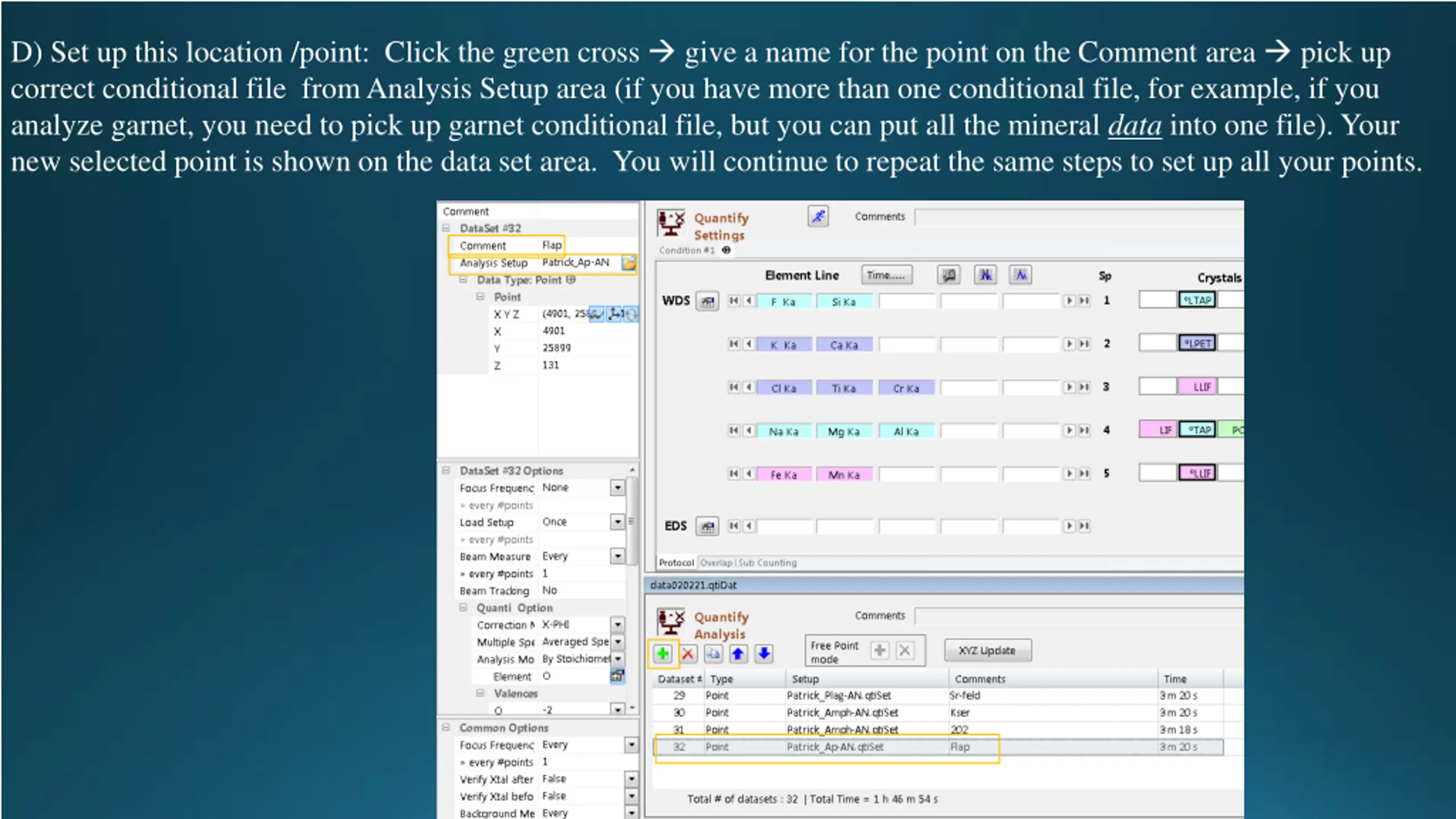Switch to the Sub Counting tab
Image resolution: width=1456 pixels, height=819 pixels.
[767, 562]
